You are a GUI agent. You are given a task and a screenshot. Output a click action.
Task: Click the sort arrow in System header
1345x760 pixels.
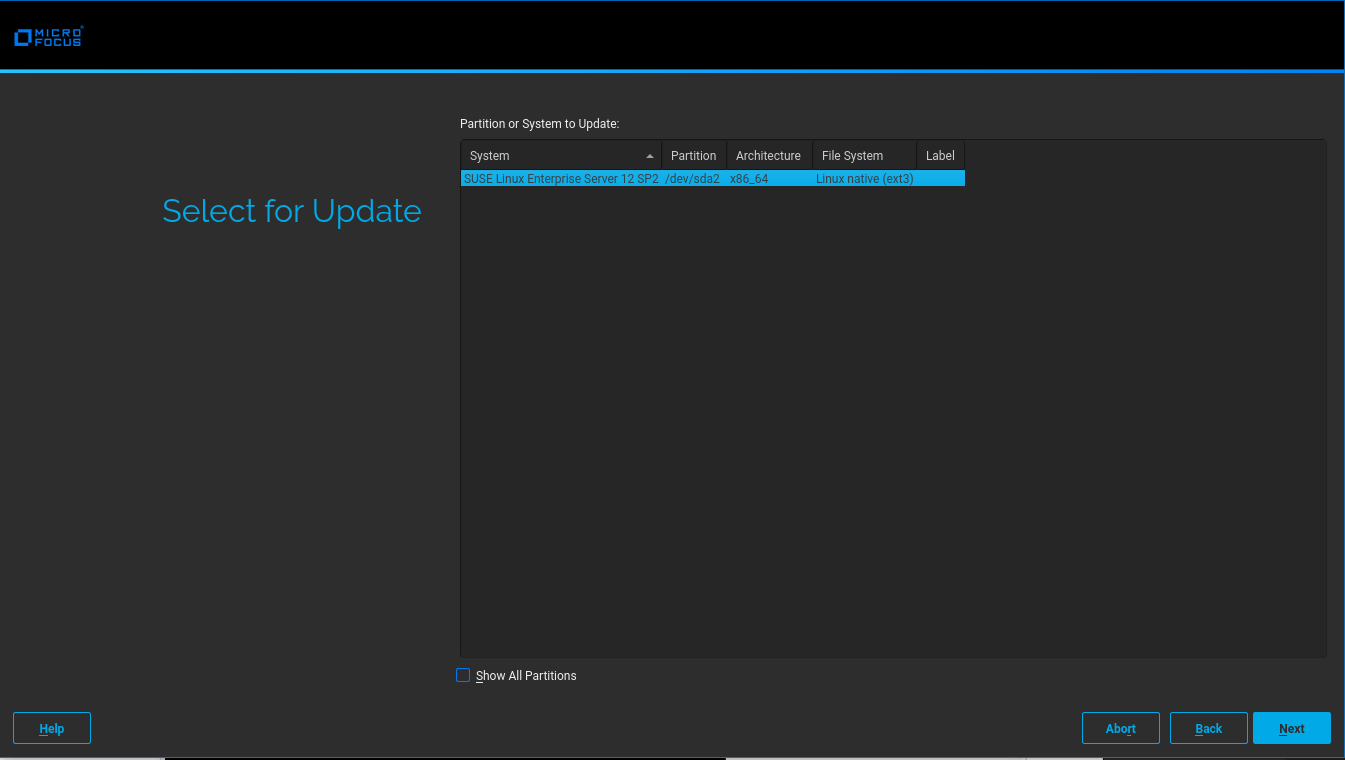pos(650,156)
